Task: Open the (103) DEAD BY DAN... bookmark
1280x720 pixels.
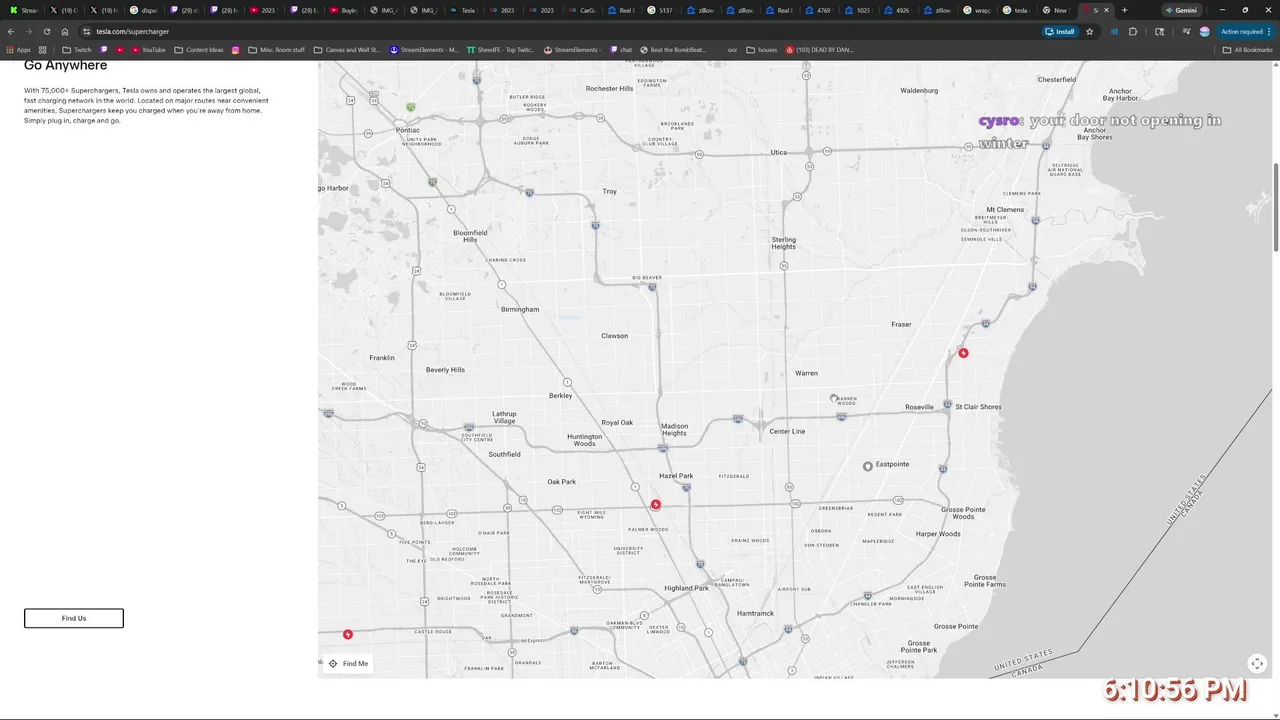Action: click(820, 49)
